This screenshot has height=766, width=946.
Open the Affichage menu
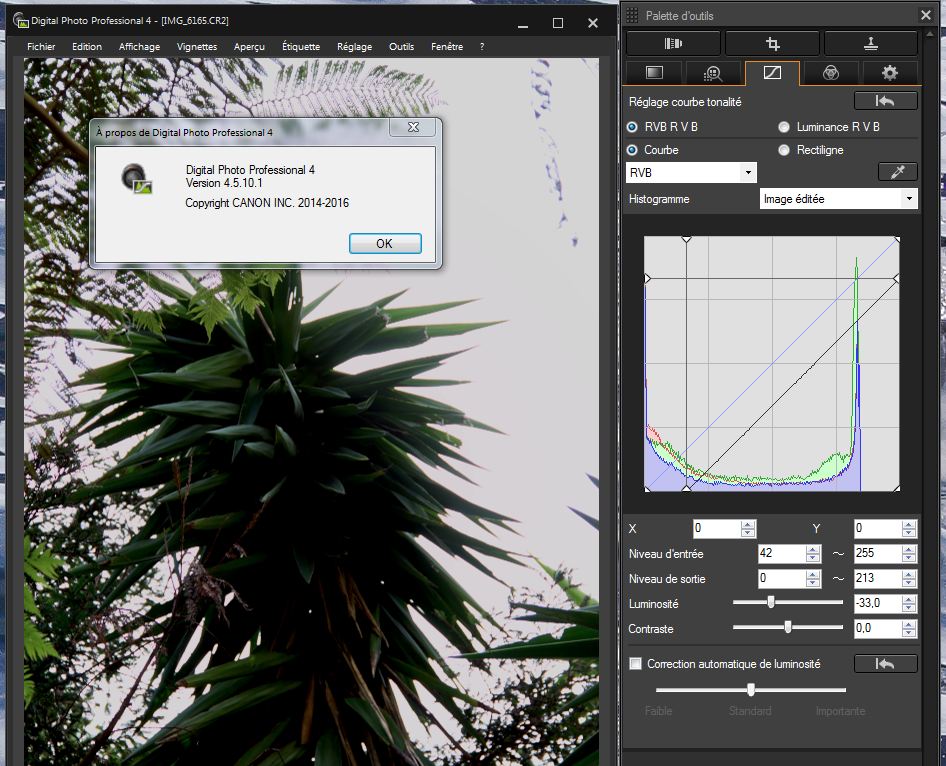[139, 46]
